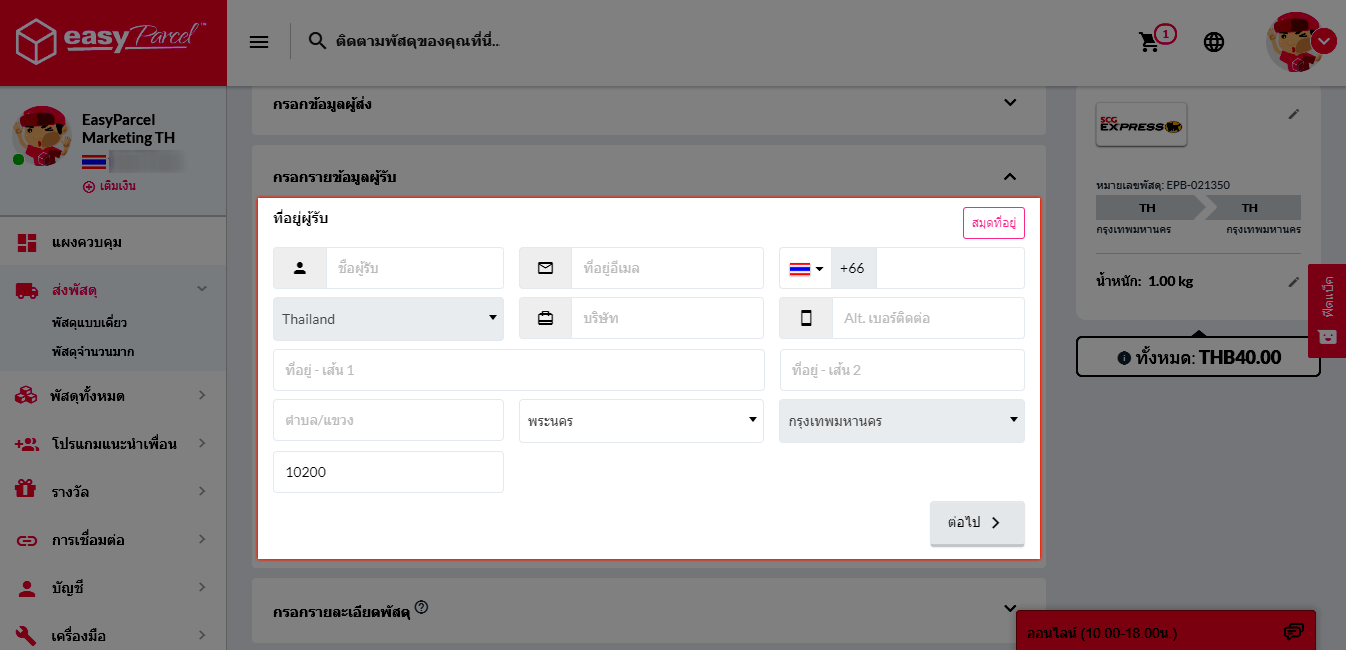Viewport: 1346px width, 650px height.
Task: Open the shopping cart icon
Action: click(x=1150, y=42)
